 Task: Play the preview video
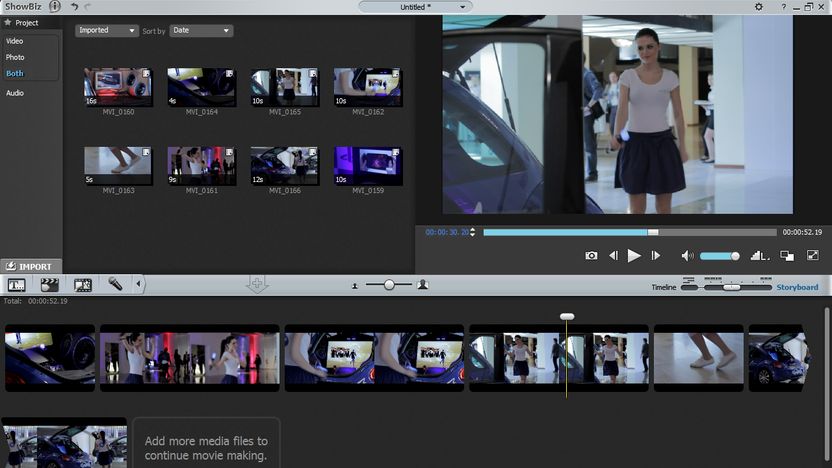(x=634, y=256)
